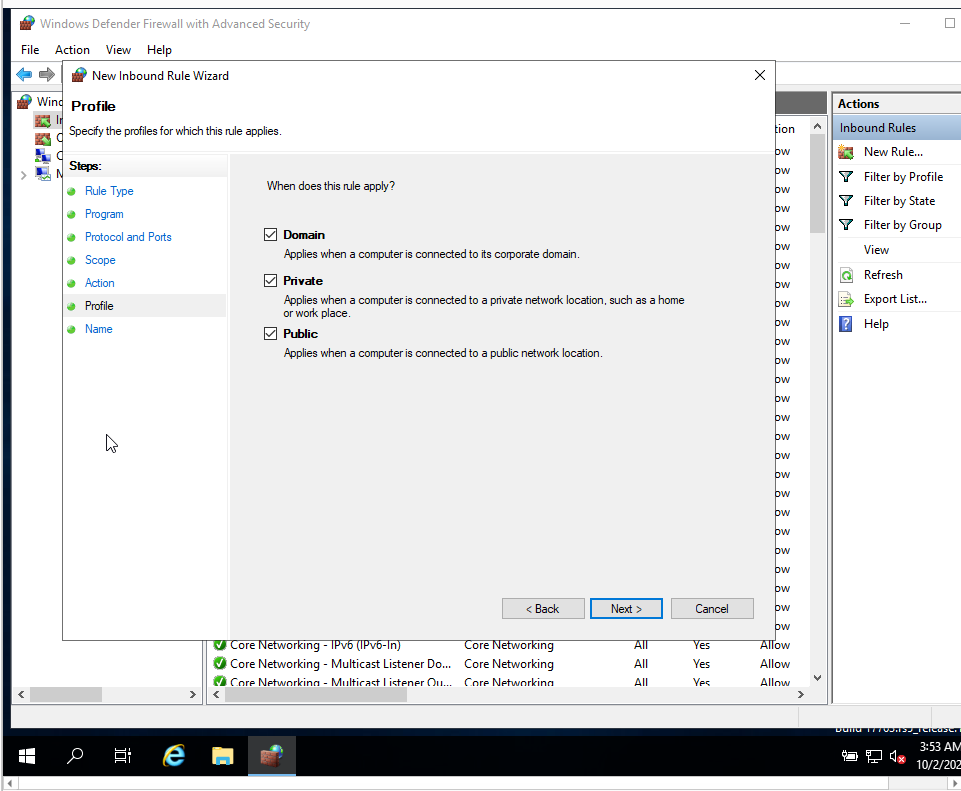Viewport: 961px width, 791px height.
Task: Go to the Rule Type step
Action: click(x=109, y=191)
